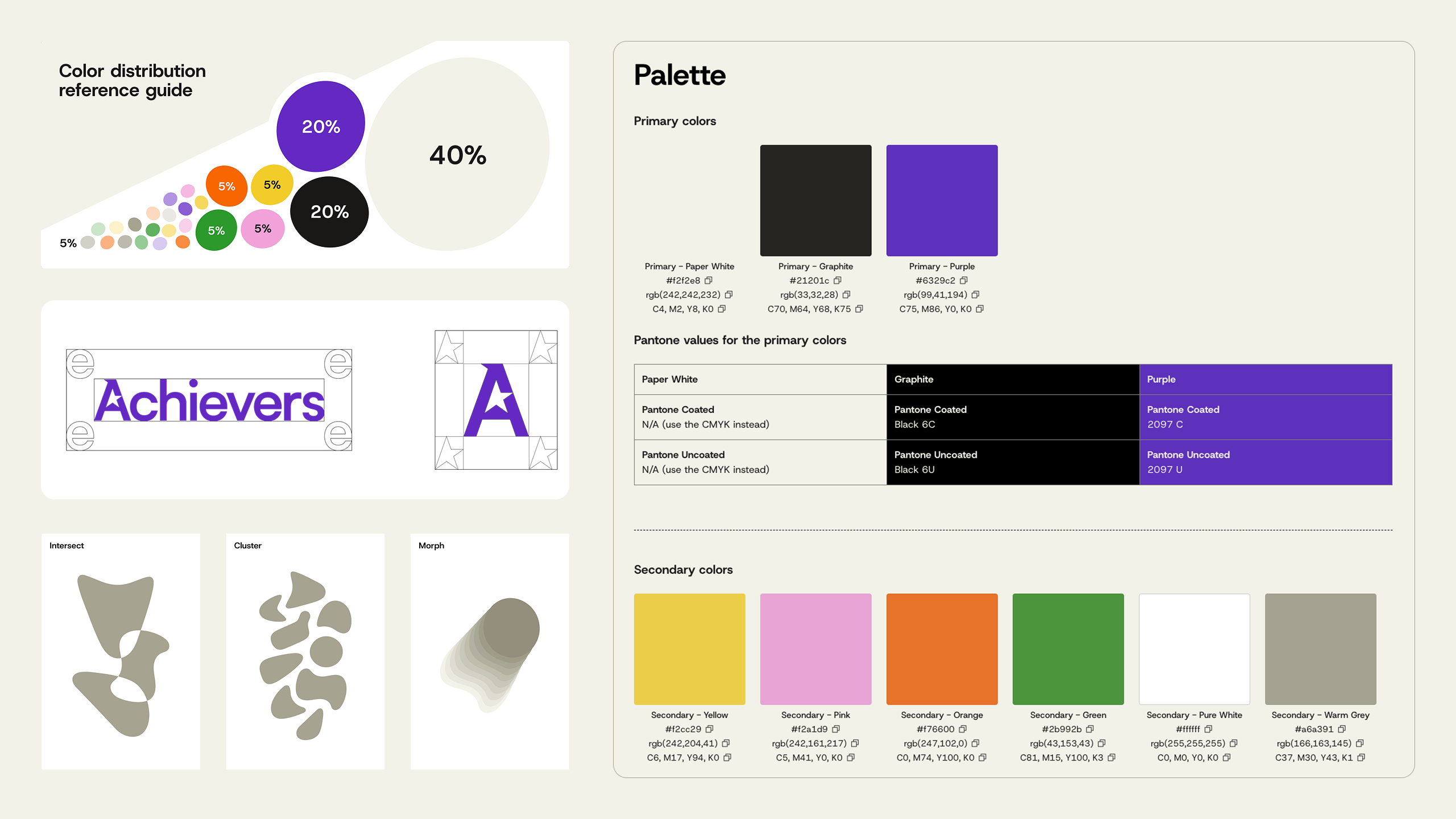
Task: Copy the Yellow hex code #f2cc29
Action: tap(709, 729)
